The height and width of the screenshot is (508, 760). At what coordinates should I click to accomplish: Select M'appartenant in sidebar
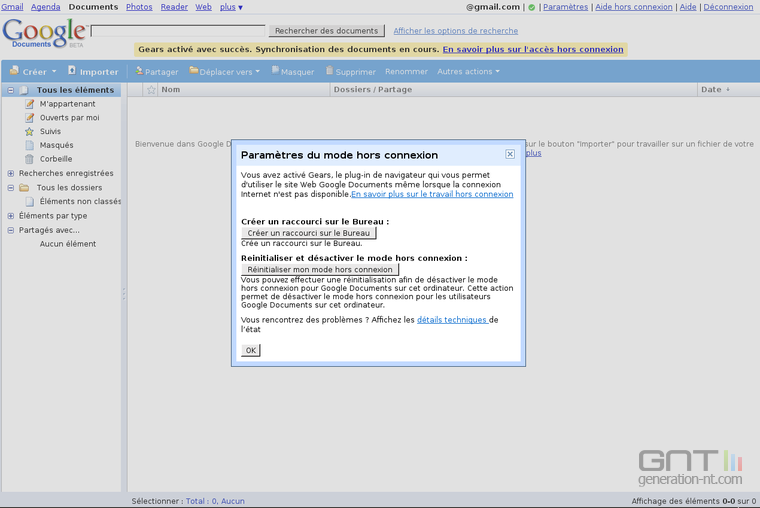tap(67, 104)
